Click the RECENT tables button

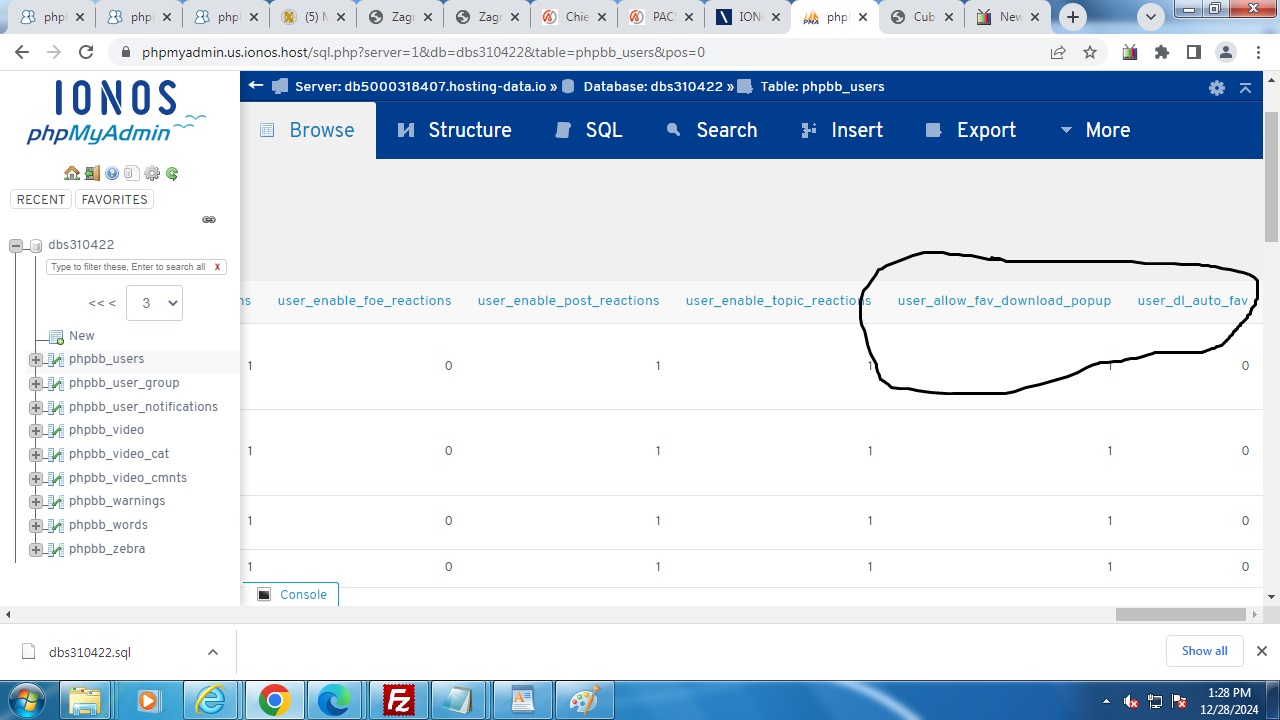click(x=41, y=199)
